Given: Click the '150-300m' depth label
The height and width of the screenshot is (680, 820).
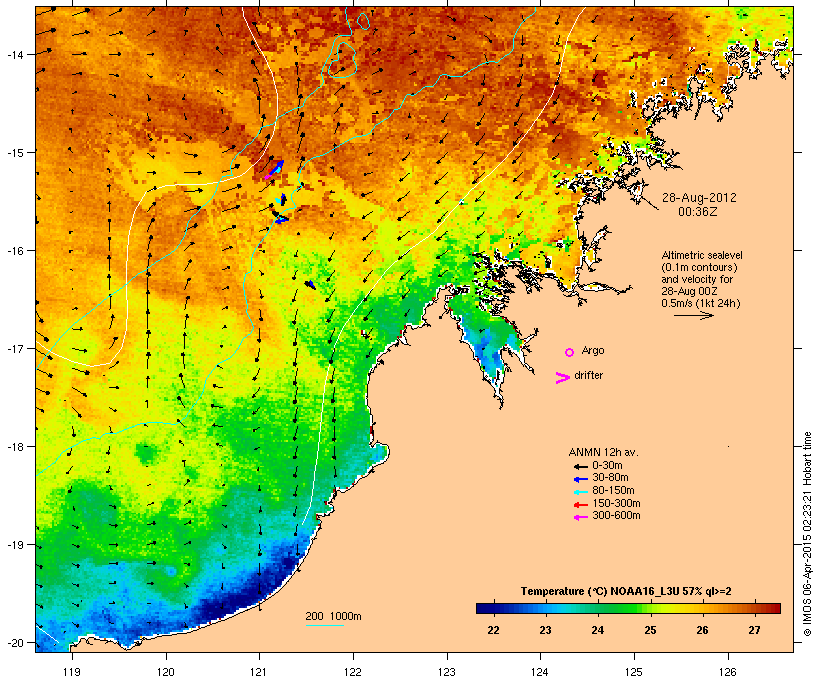Looking at the screenshot, I should [x=616, y=503].
